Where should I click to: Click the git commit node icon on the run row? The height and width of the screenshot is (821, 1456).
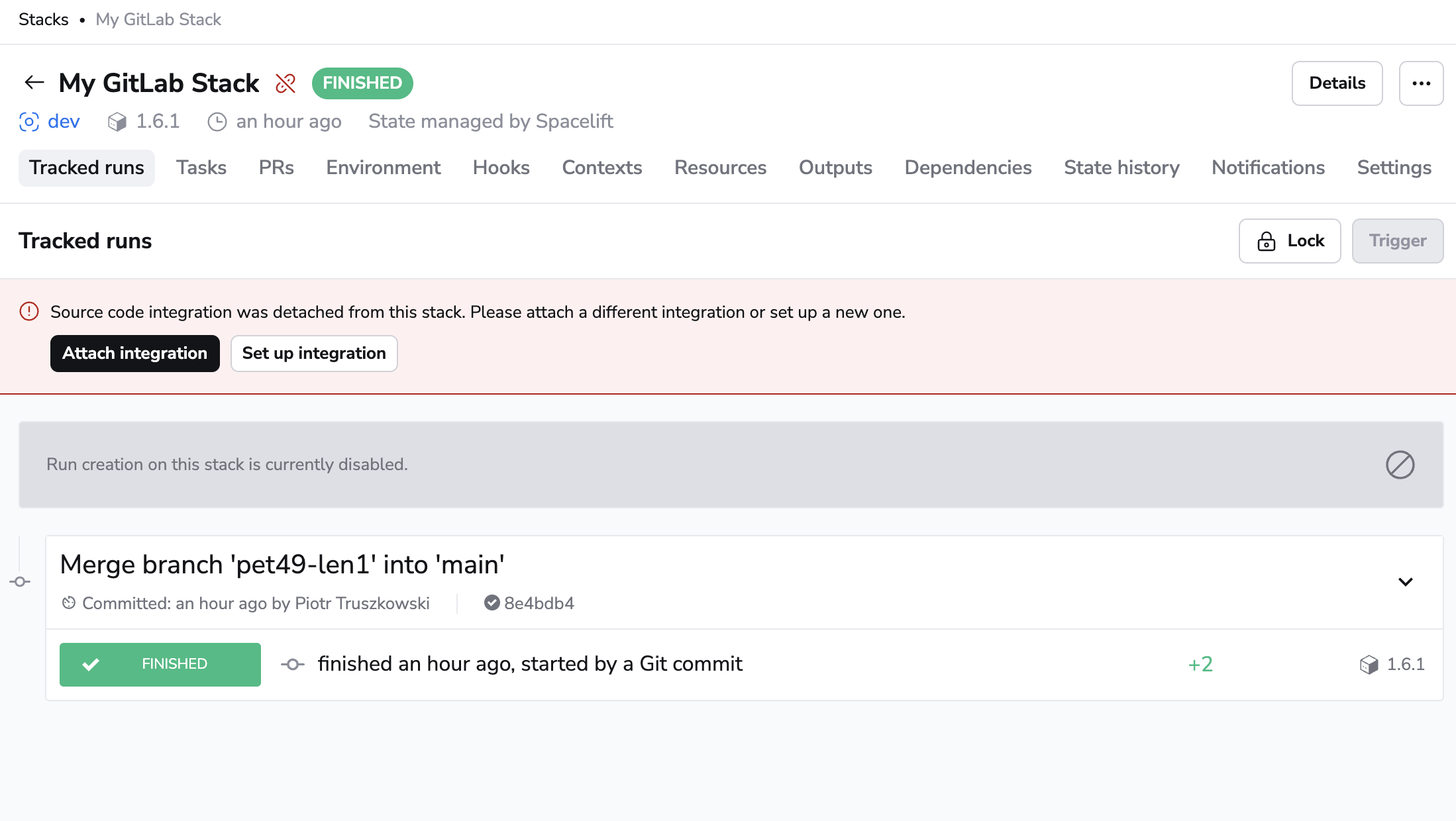[293, 663]
